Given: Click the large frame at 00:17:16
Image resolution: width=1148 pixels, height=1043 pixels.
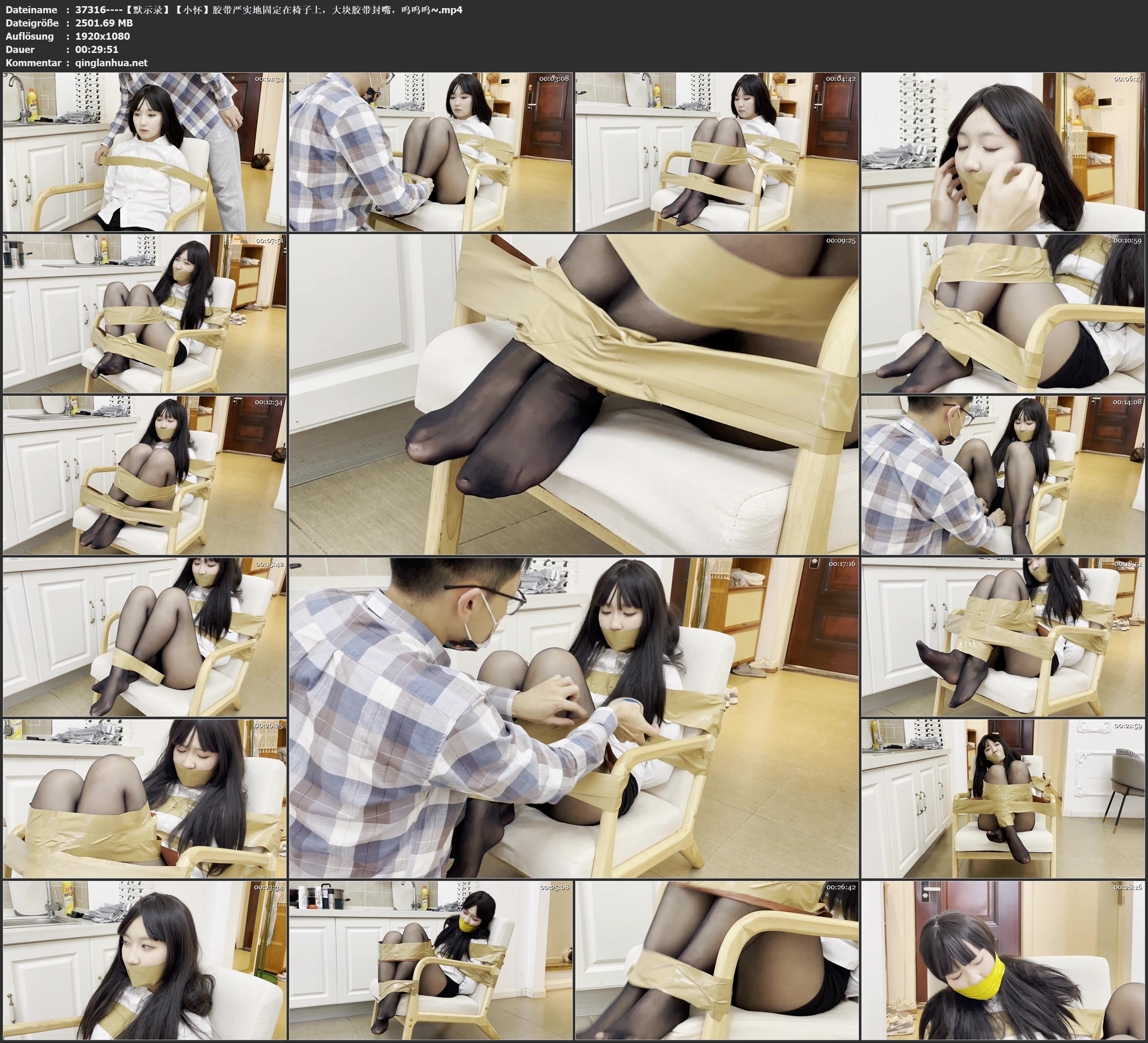Looking at the screenshot, I should [573, 717].
